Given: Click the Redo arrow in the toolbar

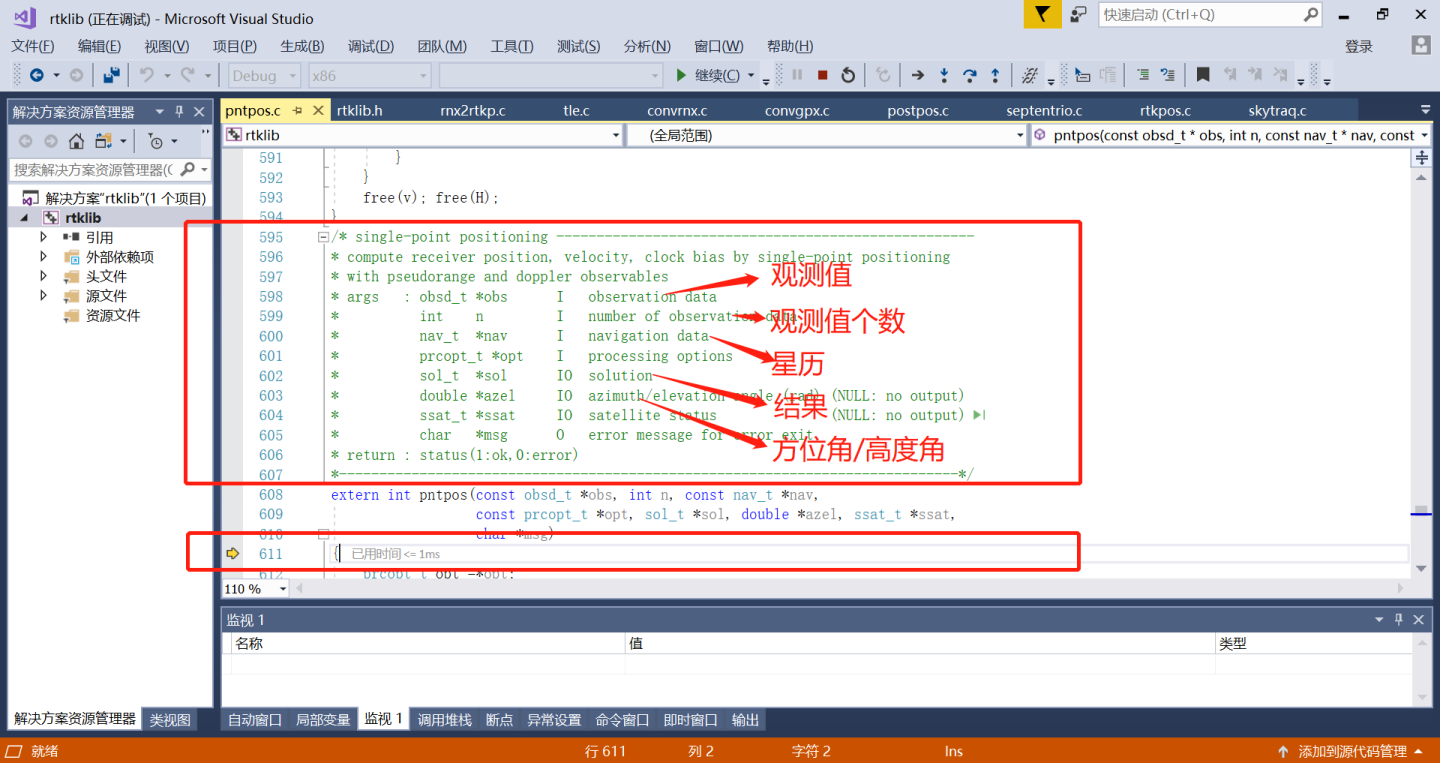Looking at the screenshot, I should (188, 75).
